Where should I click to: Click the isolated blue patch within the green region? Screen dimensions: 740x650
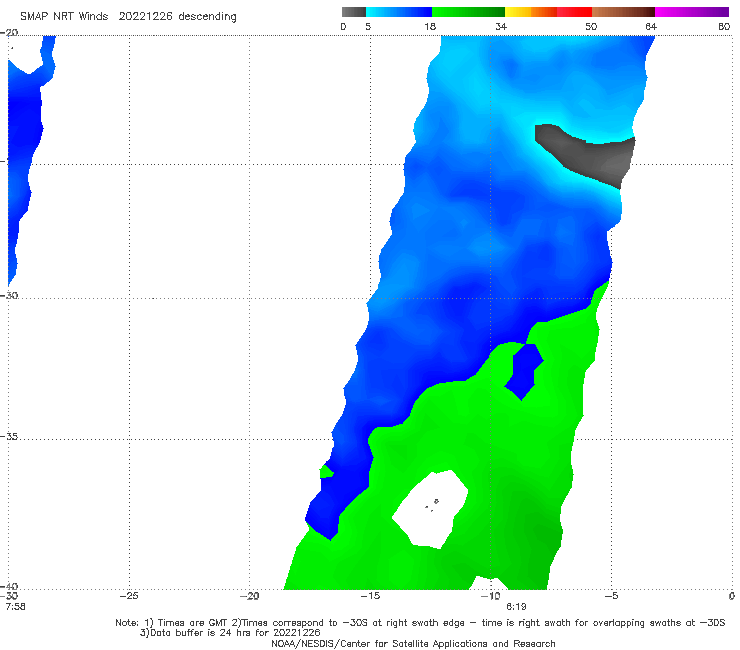(524, 371)
